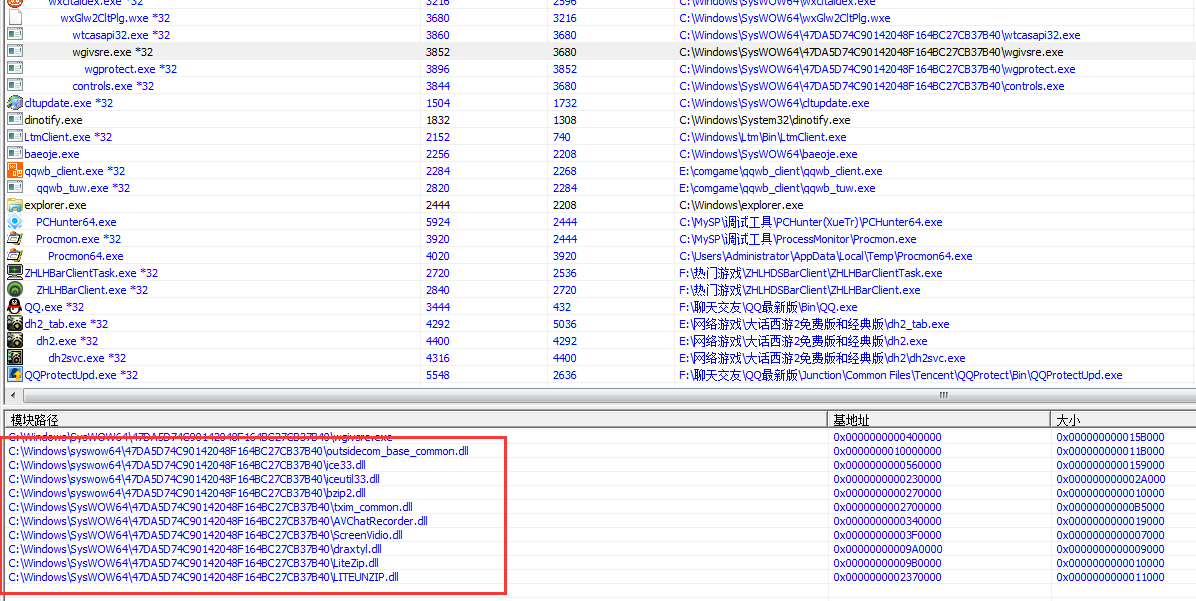The width and height of the screenshot is (1196, 601).
Task: Click base address 0x0000000010000000
Action: (x=887, y=451)
